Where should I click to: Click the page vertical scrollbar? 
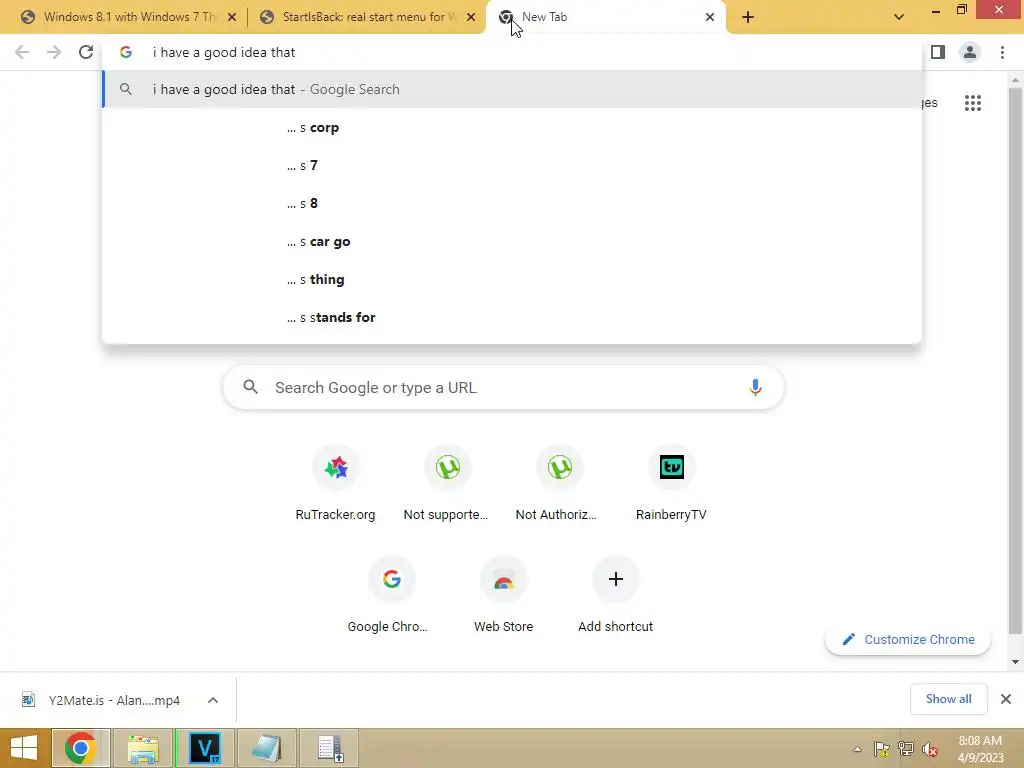1015,360
